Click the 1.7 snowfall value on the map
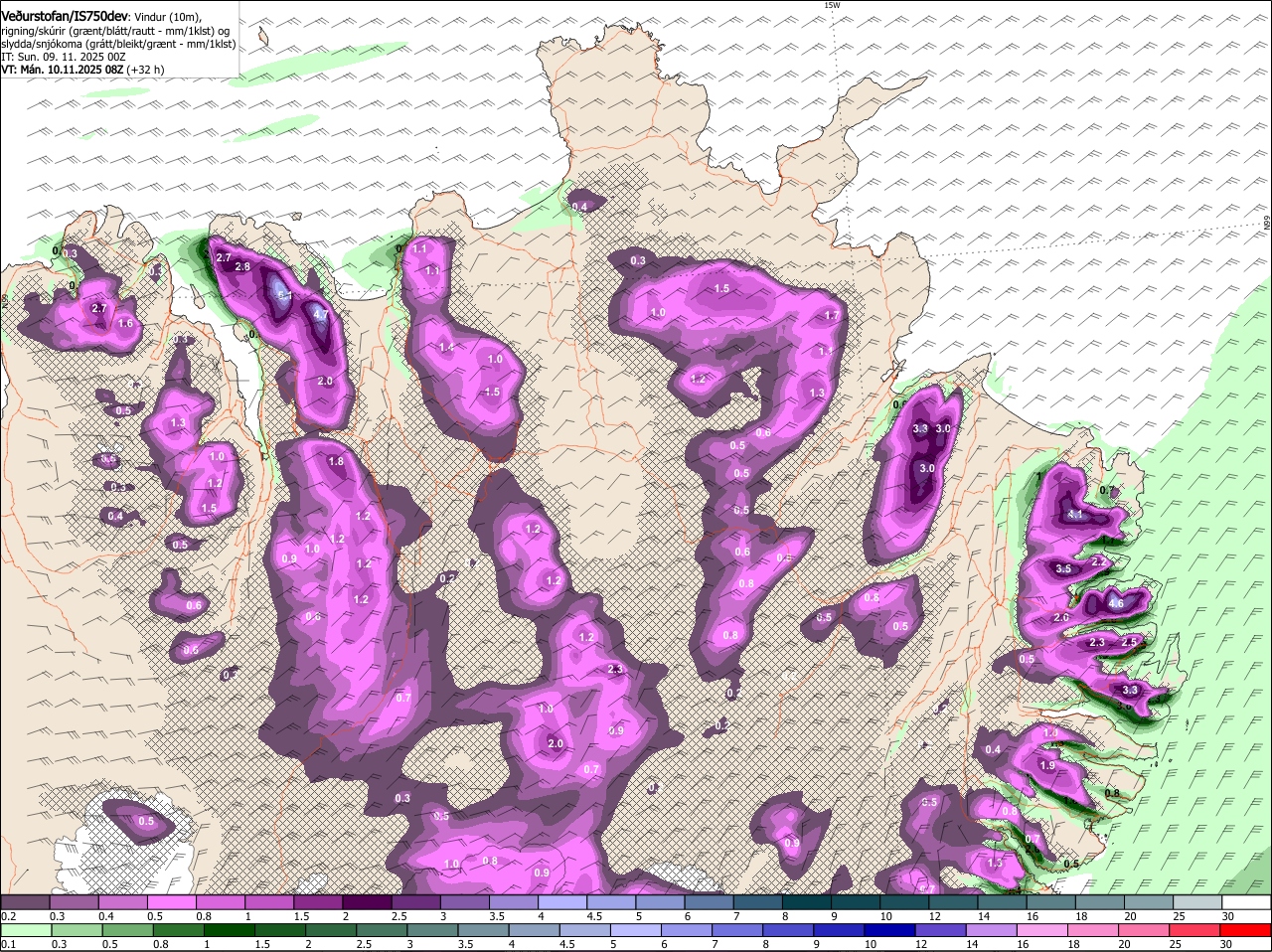1272x952 pixels. point(833,315)
